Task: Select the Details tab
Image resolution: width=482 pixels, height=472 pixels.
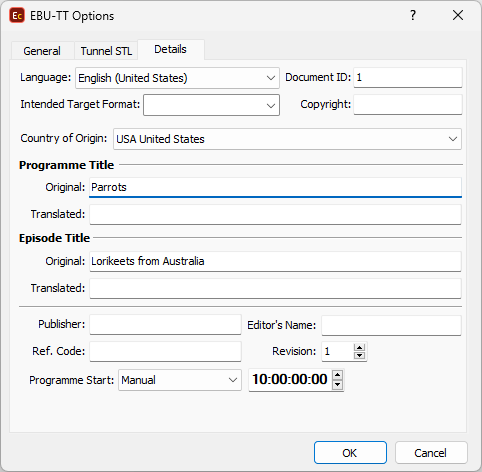Action: tap(170, 49)
